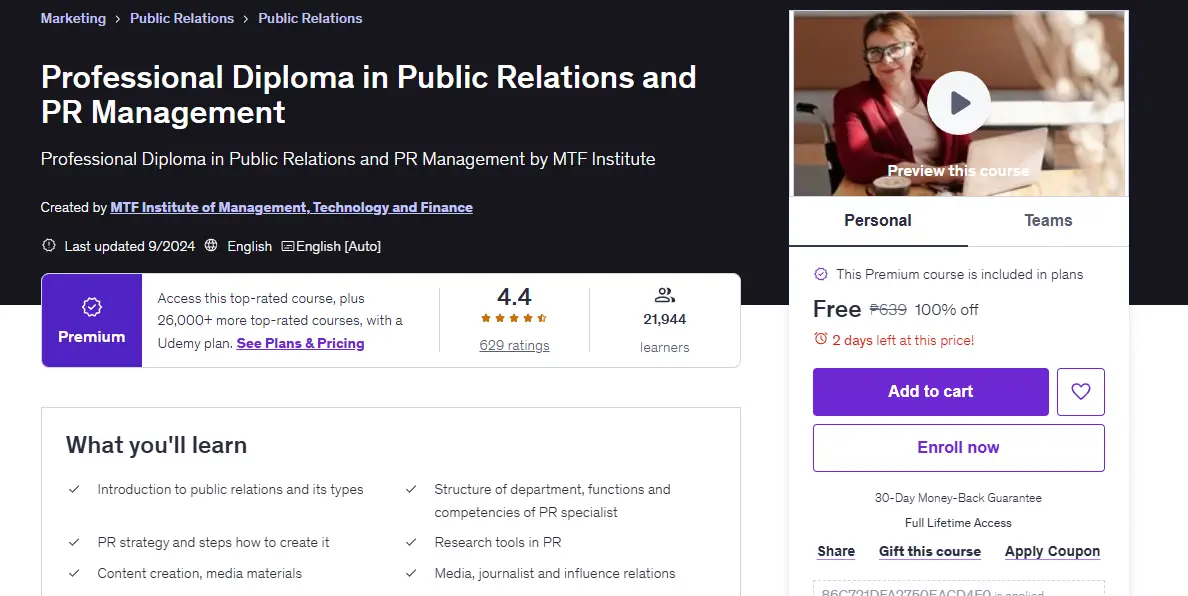The image size is (1188, 596).
Task: Click checkmark beside Media, journalist and influence relations
Action: click(x=411, y=573)
